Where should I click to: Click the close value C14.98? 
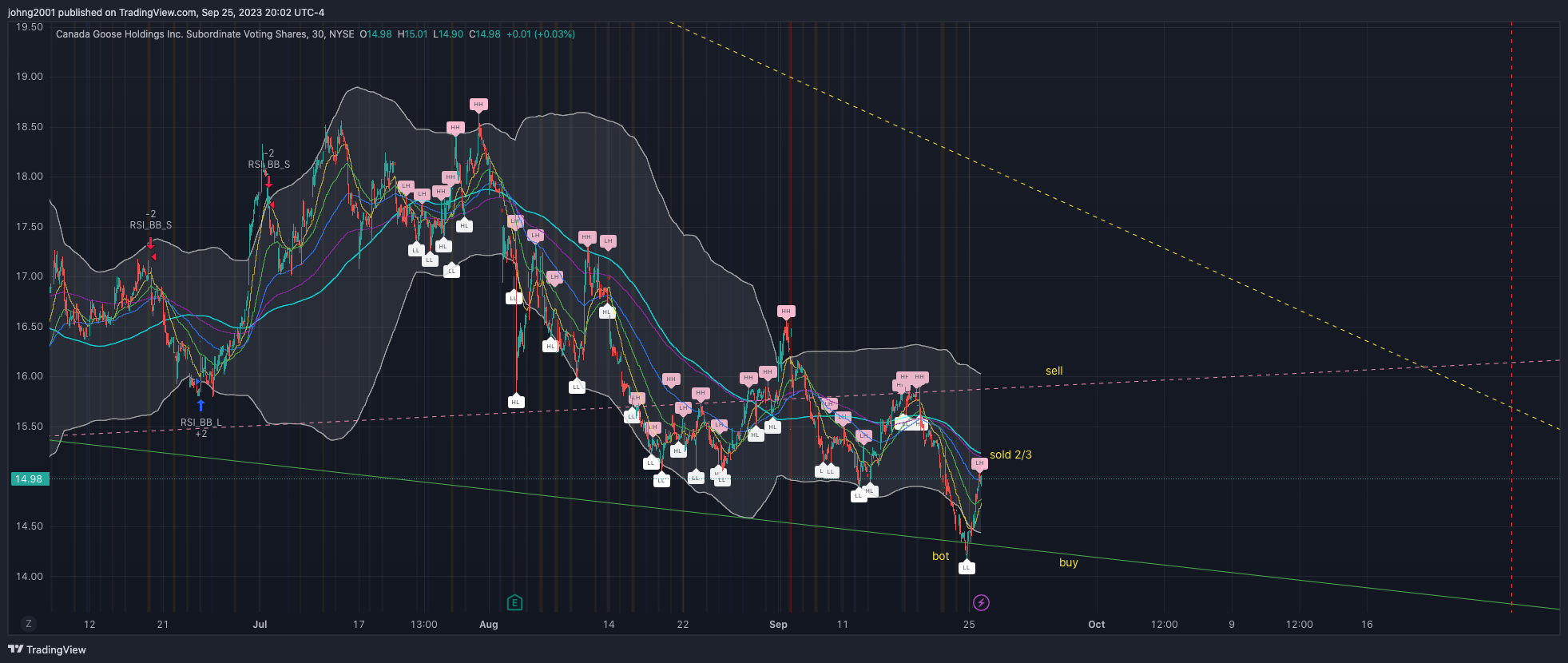click(485, 34)
